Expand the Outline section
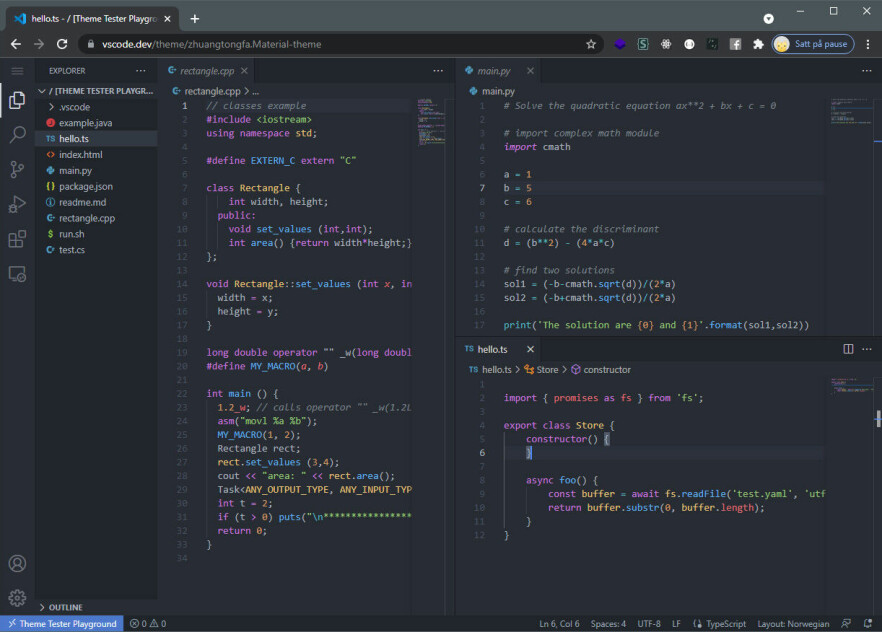882x632 pixels. [x=96, y=607]
